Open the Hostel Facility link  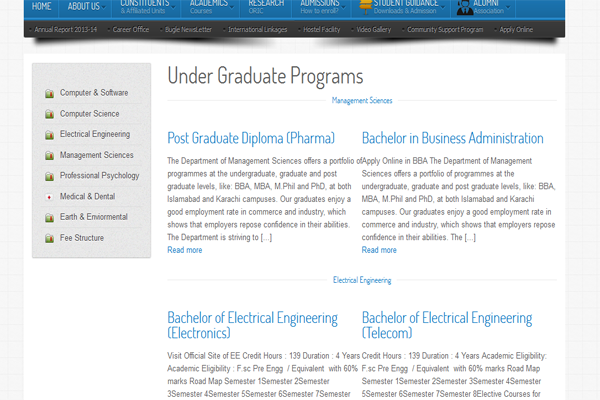(321, 29)
